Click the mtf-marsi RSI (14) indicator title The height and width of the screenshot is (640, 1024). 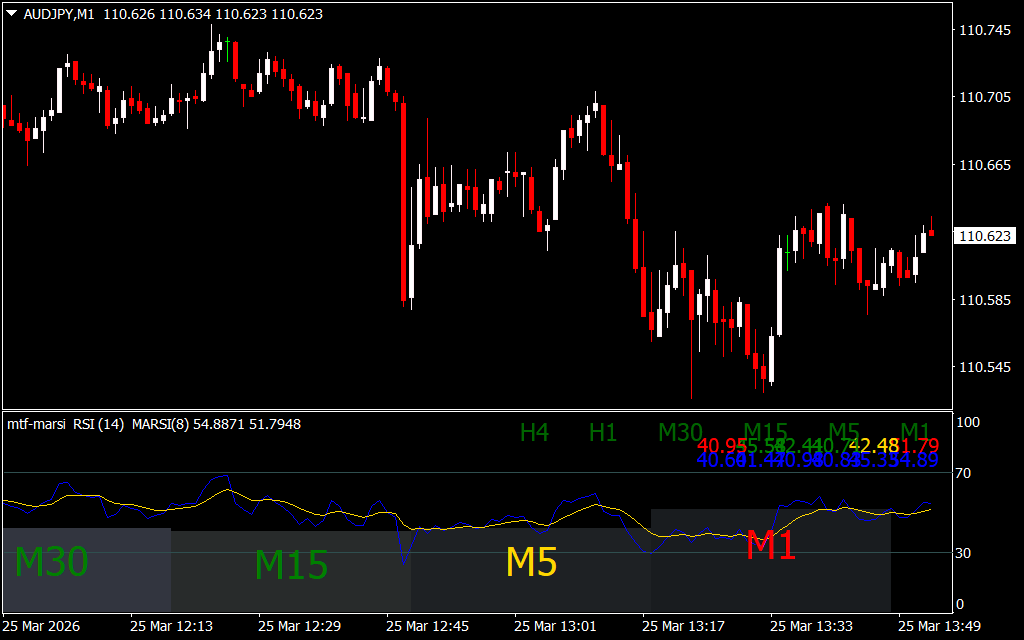(66, 424)
